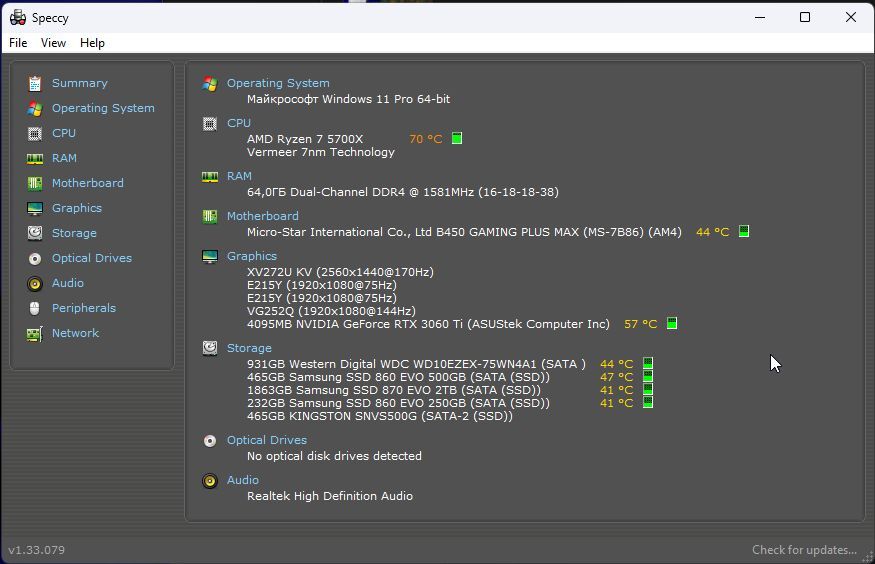Screen dimensions: 875x564
Task: Click the Network card icon in sidebar
Action: [35, 333]
